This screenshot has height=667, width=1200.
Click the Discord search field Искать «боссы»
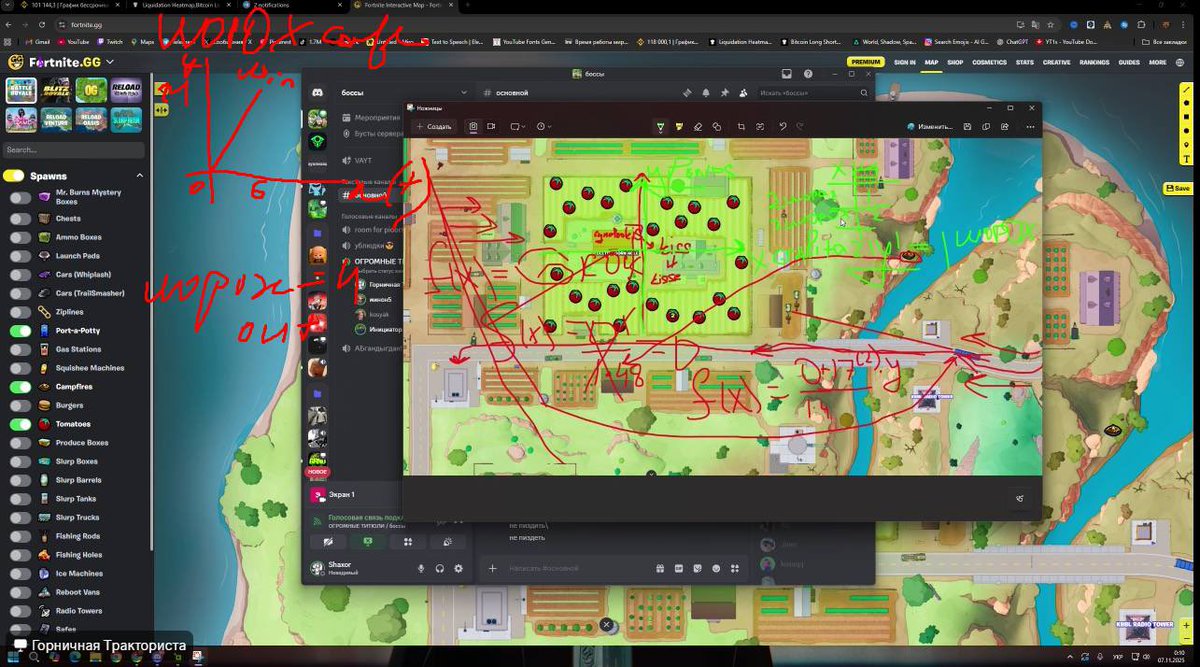tap(813, 93)
